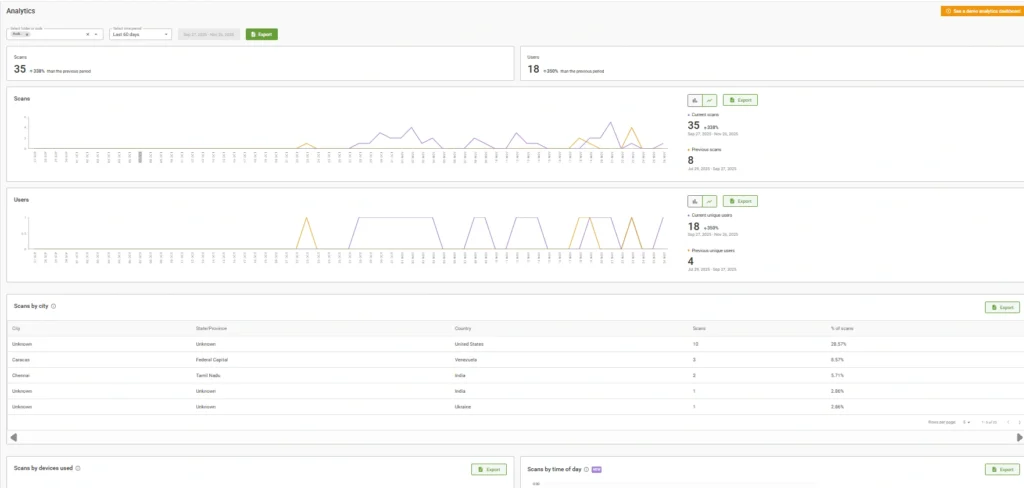The width and height of the screenshot is (1024, 488).
Task: Switch the Scans chart to bar view
Action: tap(695, 100)
